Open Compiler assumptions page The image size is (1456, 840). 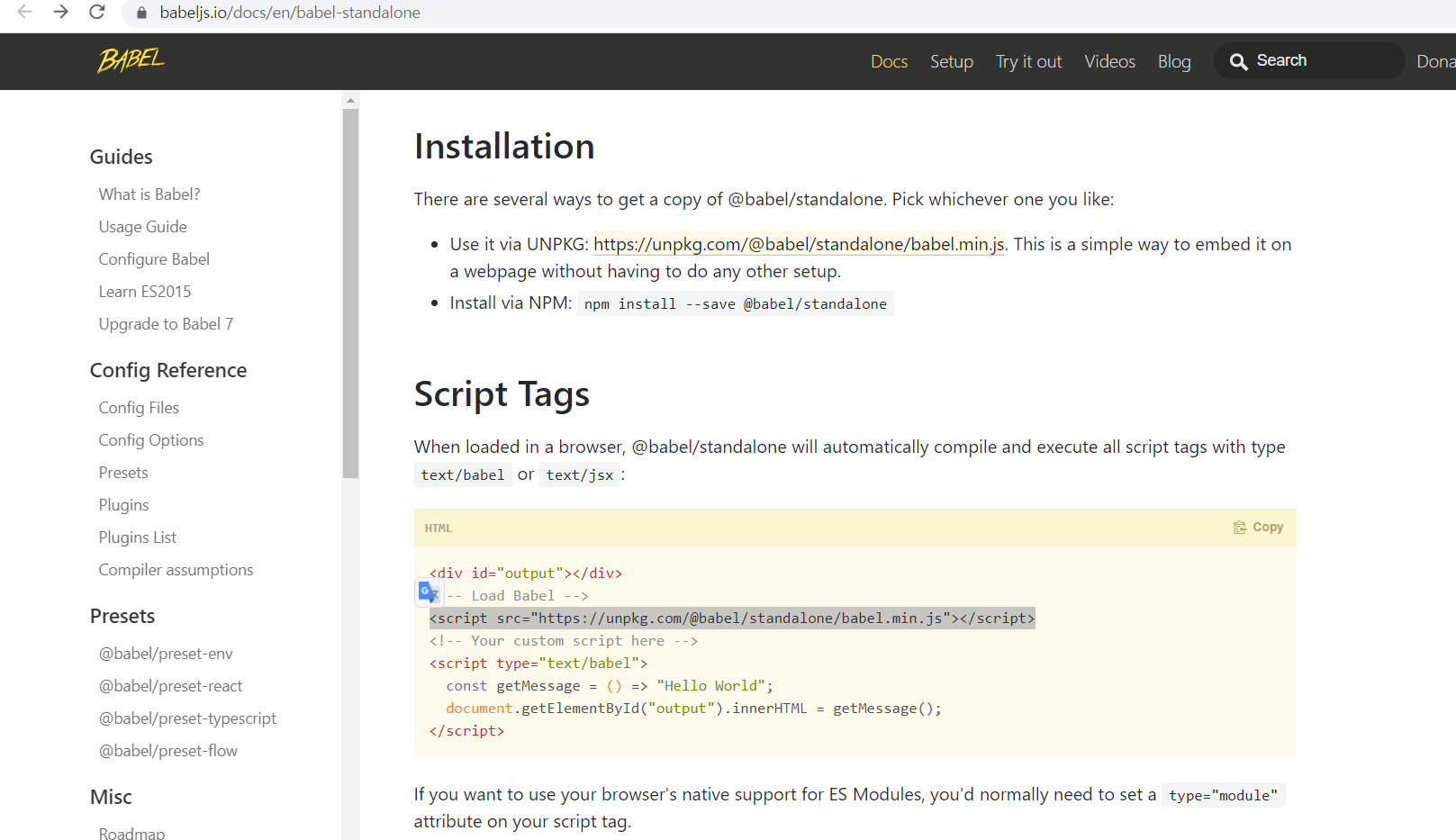176,570
